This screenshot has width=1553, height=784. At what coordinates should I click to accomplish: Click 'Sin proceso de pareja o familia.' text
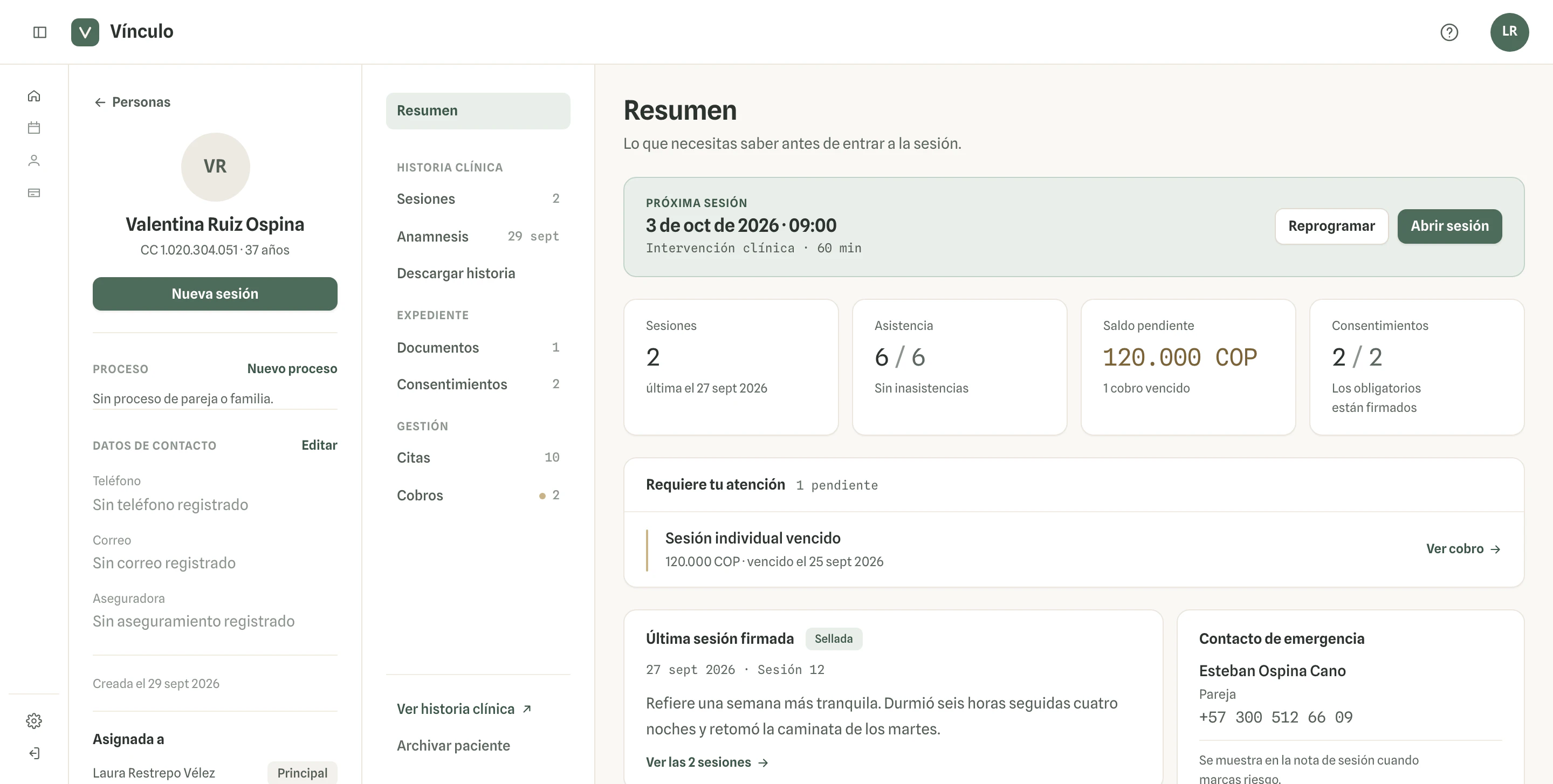tap(183, 398)
